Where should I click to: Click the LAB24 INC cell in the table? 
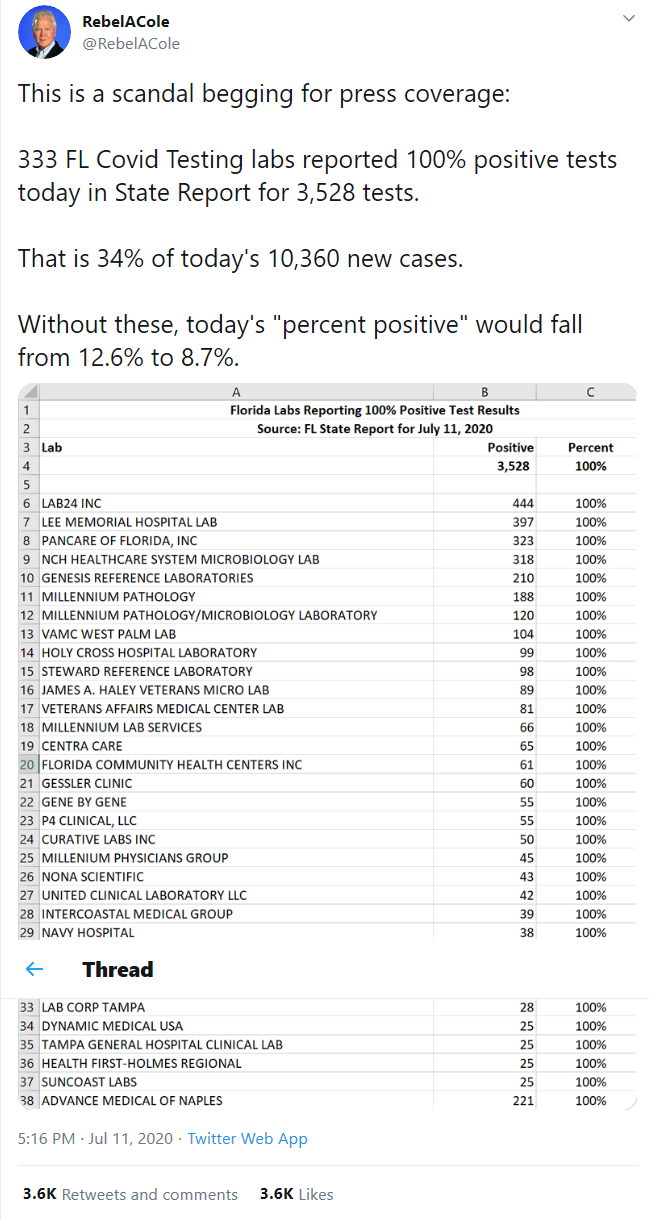tap(71, 503)
